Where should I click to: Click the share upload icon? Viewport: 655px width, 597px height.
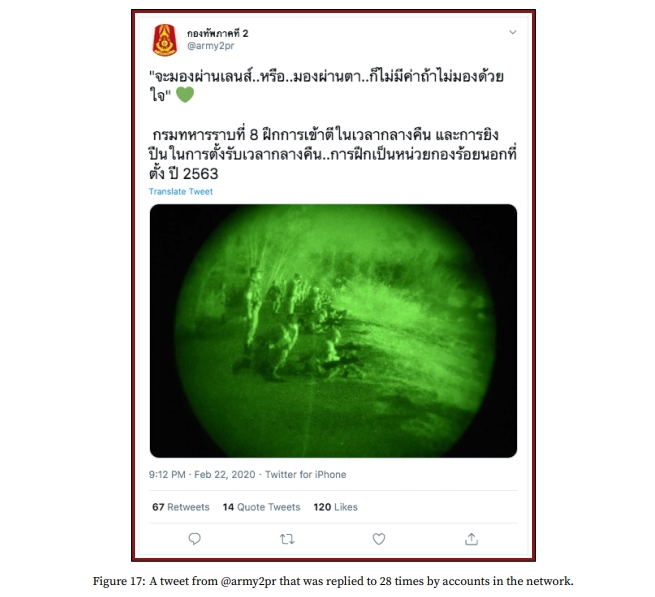pyautogui.click(x=471, y=539)
